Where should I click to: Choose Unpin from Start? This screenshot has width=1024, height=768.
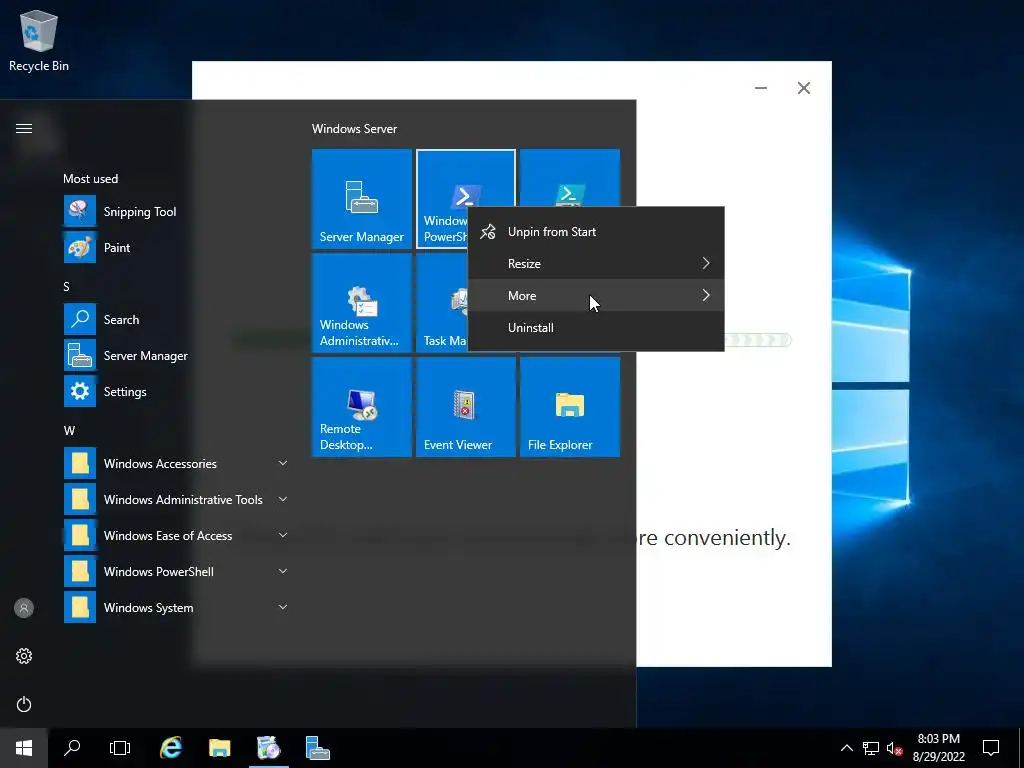tap(596, 231)
